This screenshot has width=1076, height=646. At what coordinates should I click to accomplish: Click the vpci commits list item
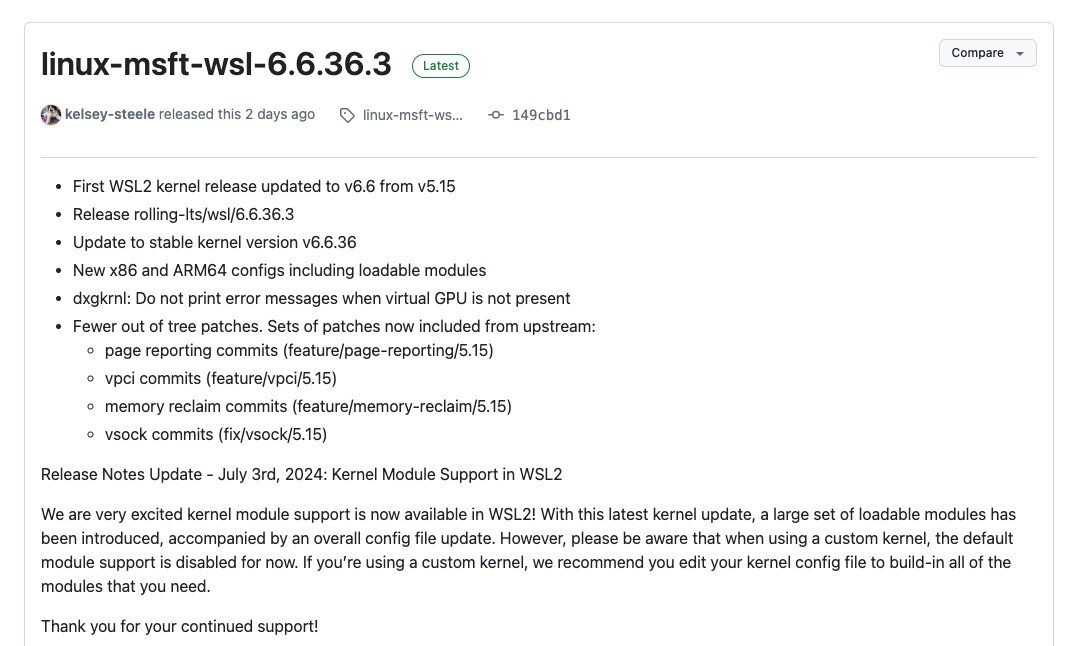click(x=220, y=378)
